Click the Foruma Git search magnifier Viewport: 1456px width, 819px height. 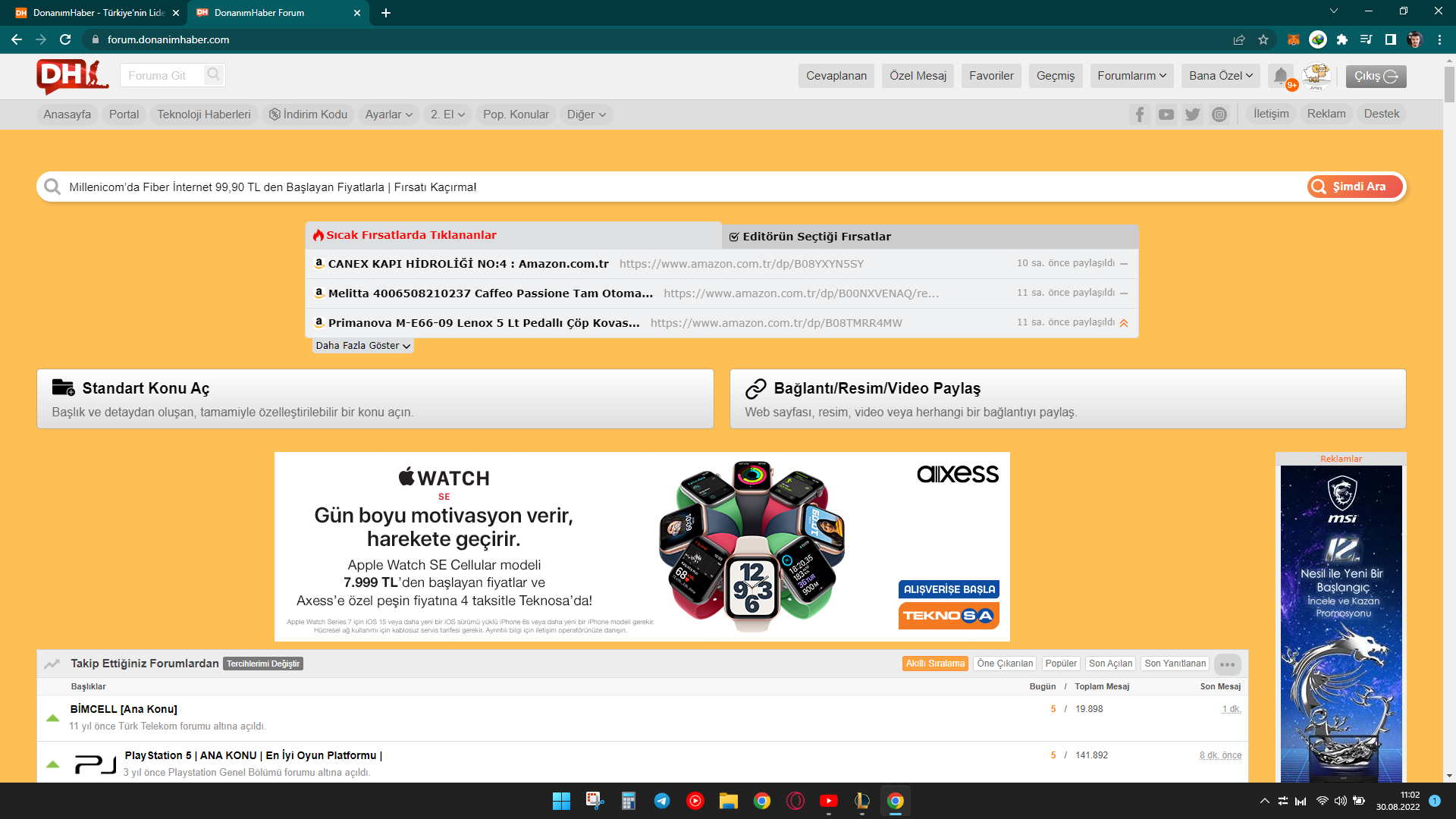point(214,74)
